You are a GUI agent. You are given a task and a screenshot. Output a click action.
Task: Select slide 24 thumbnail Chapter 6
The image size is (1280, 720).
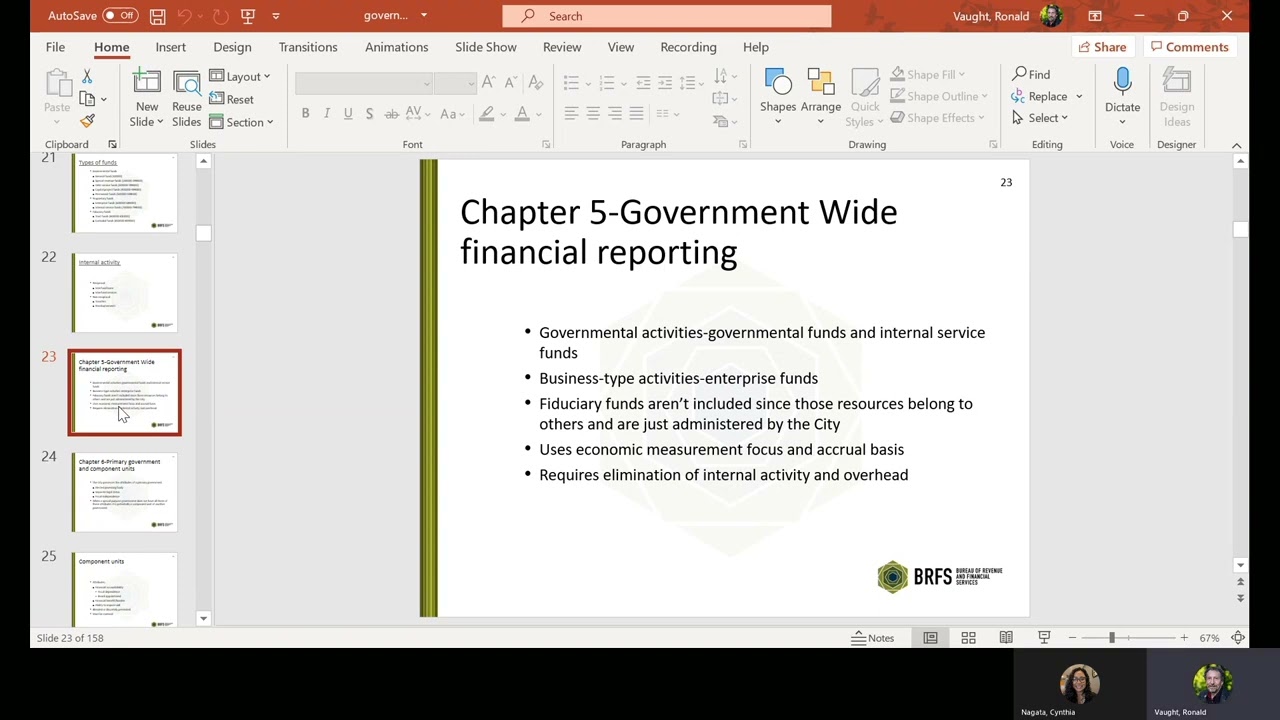(x=124, y=492)
